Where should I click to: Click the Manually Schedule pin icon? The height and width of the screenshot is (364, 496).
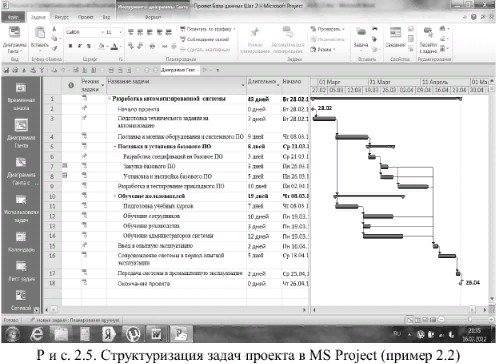point(255,32)
